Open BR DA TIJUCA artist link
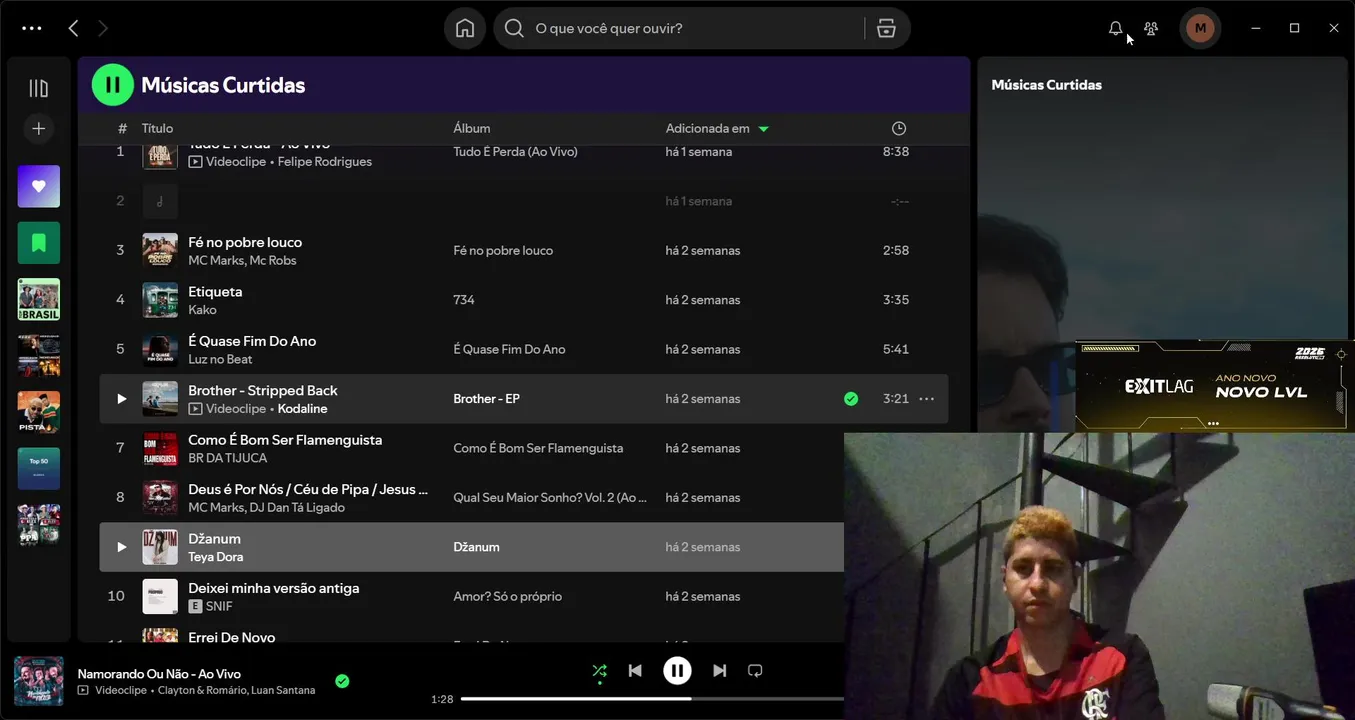This screenshot has width=1355, height=720. 227,458
